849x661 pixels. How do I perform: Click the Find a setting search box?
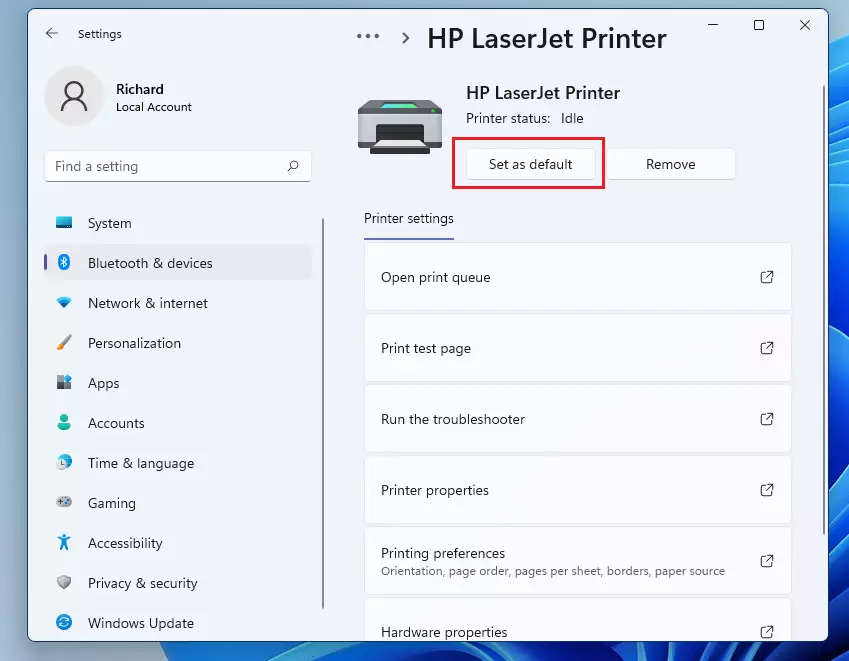pos(178,166)
